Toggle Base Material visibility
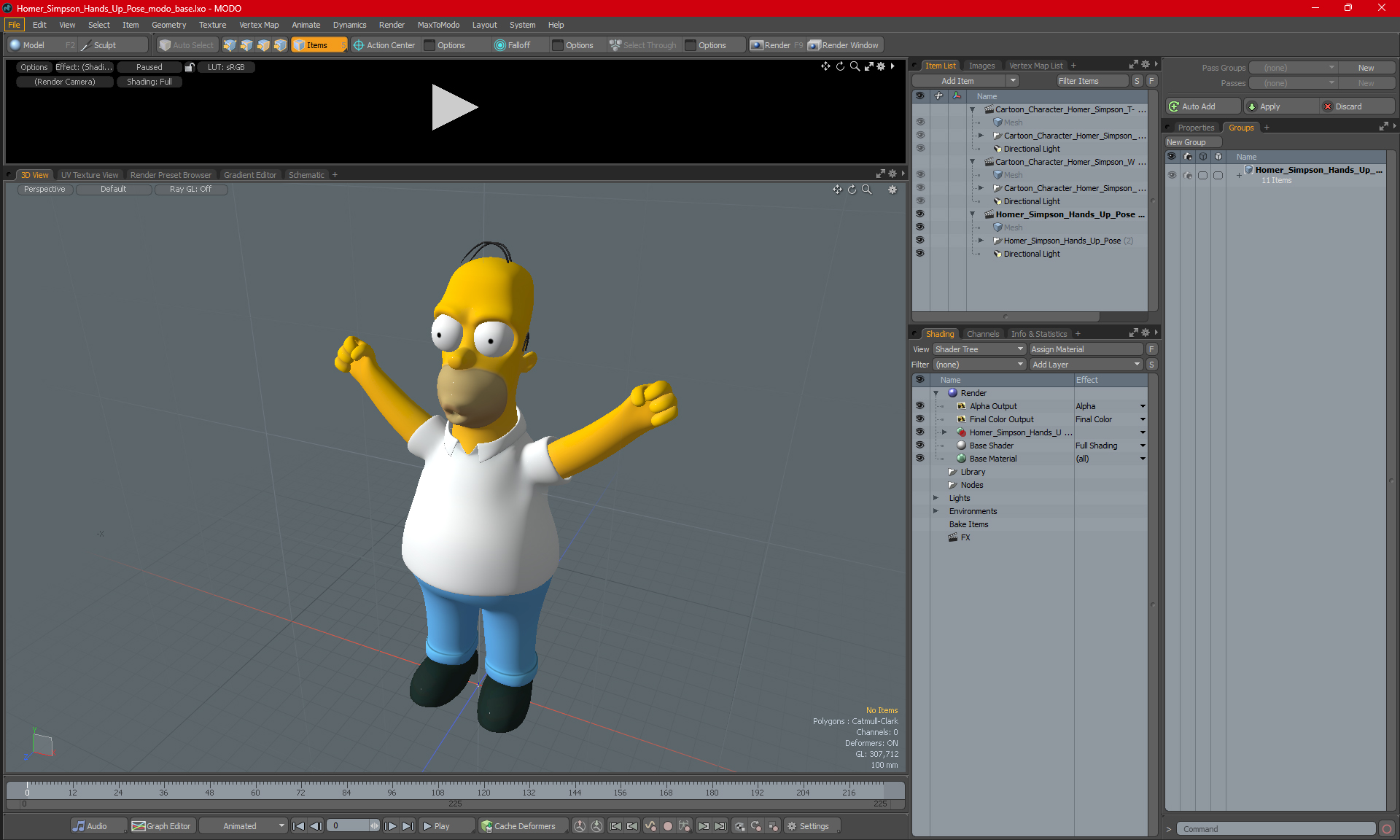1400x840 pixels. click(x=919, y=459)
